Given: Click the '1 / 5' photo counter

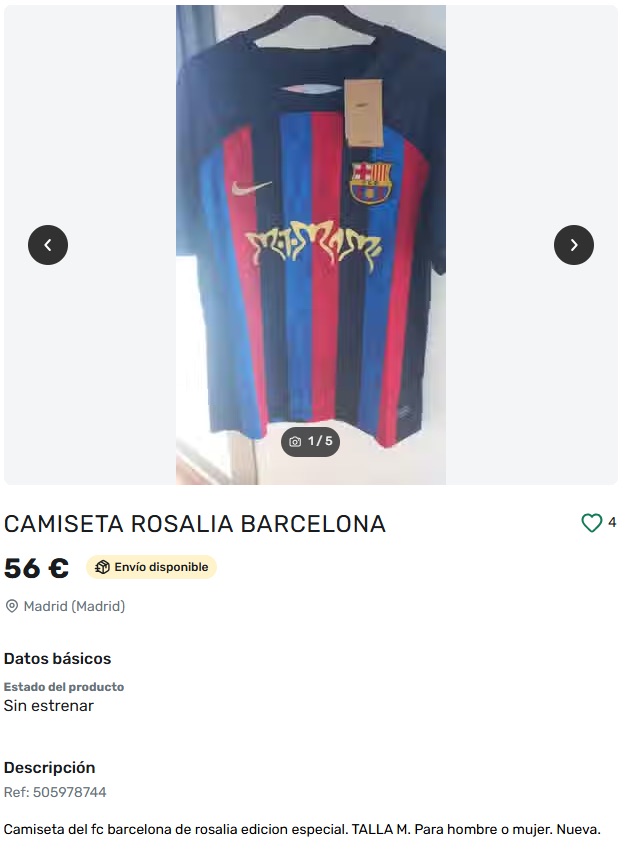Looking at the screenshot, I should [320, 441].
